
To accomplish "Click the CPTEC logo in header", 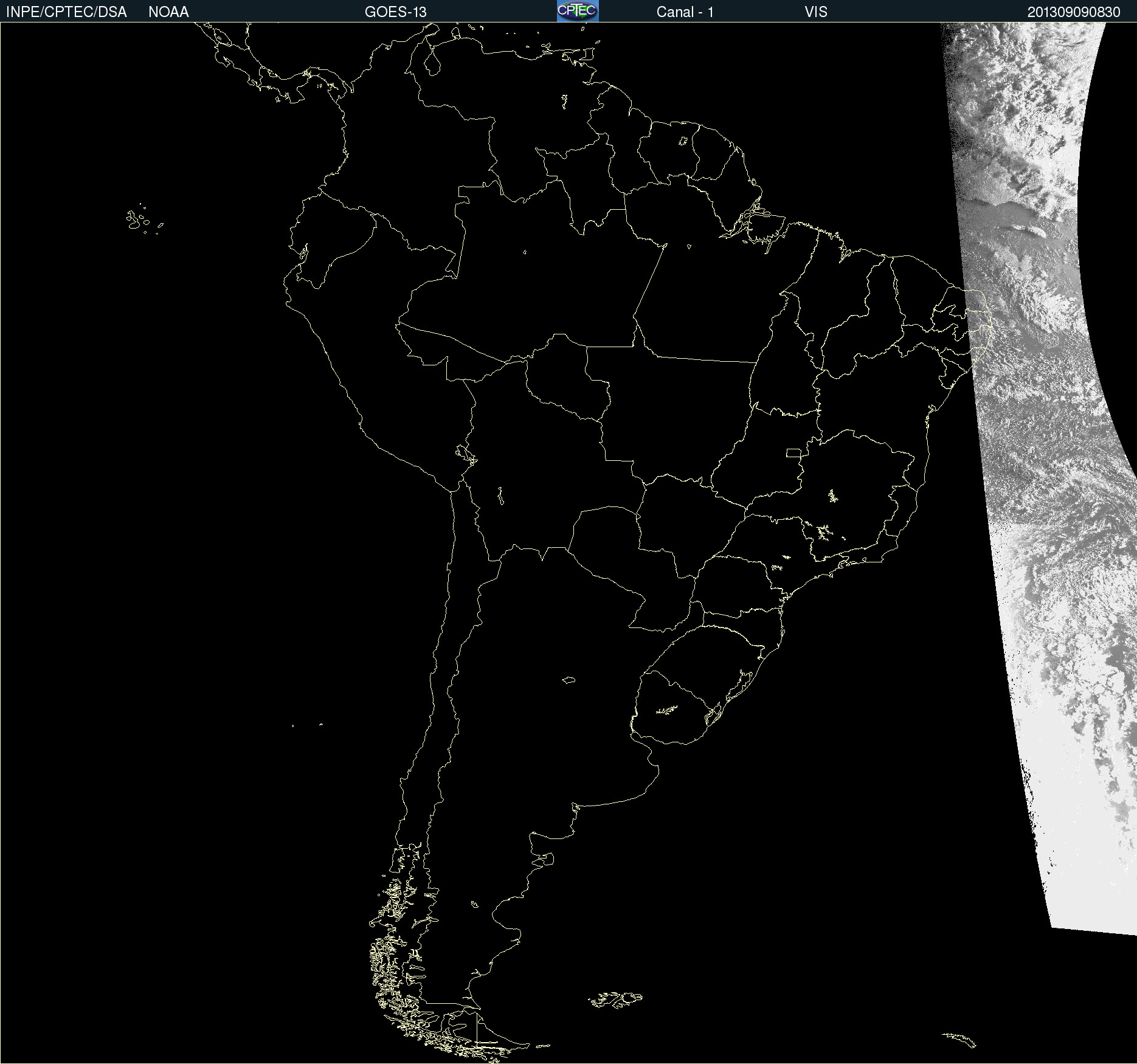I will (577, 11).
